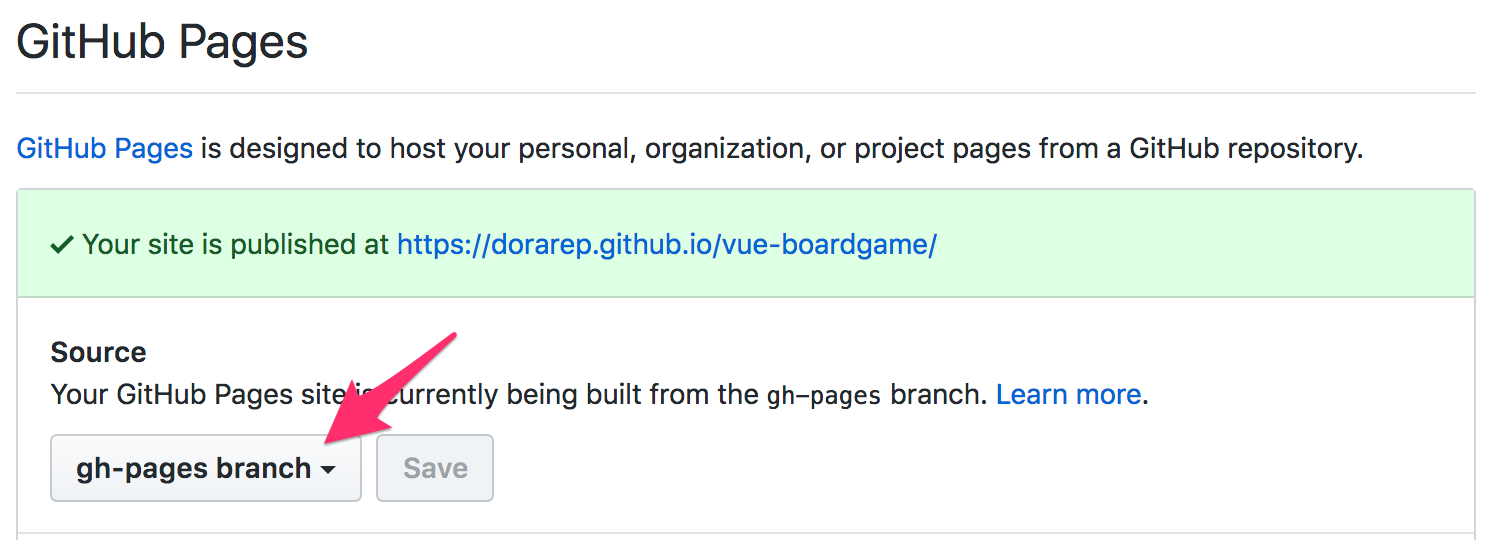Click the Source label
This screenshot has width=1486, height=540.
pos(98,352)
